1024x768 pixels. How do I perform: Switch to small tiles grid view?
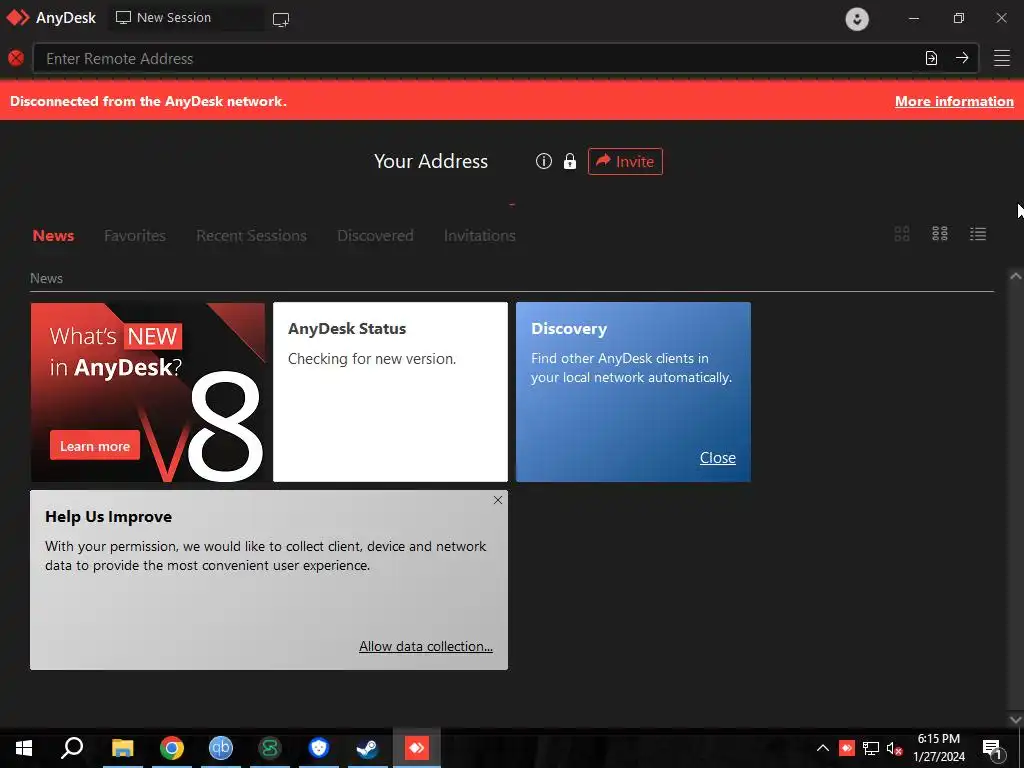click(x=940, y=234)
